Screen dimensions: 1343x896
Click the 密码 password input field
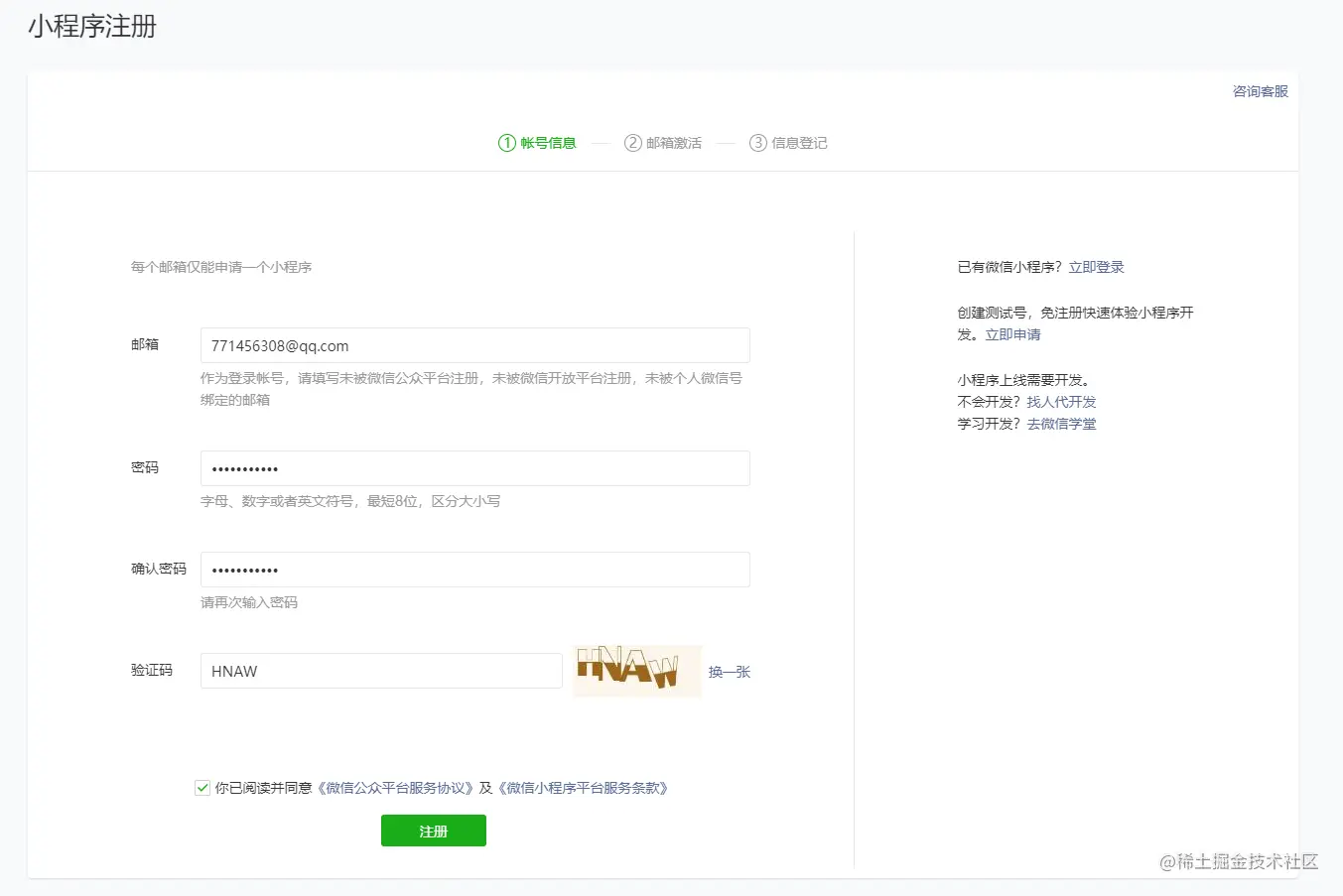(474, 468)
